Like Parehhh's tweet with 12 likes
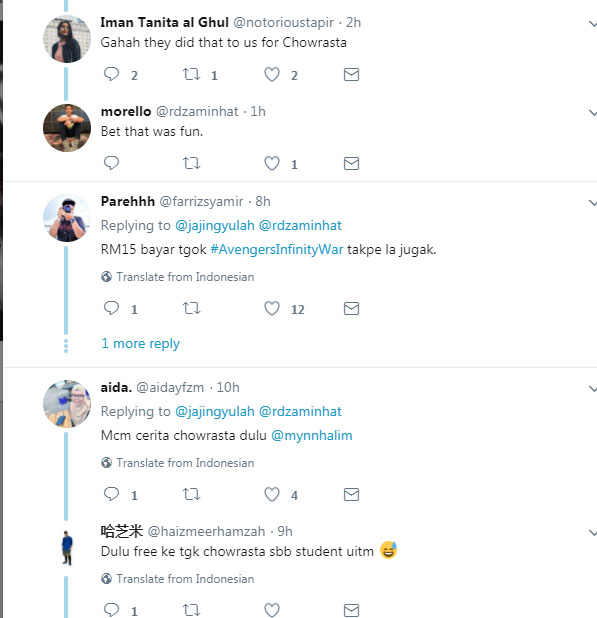Screen dimensions: 597x618 [x=272, y=308]
